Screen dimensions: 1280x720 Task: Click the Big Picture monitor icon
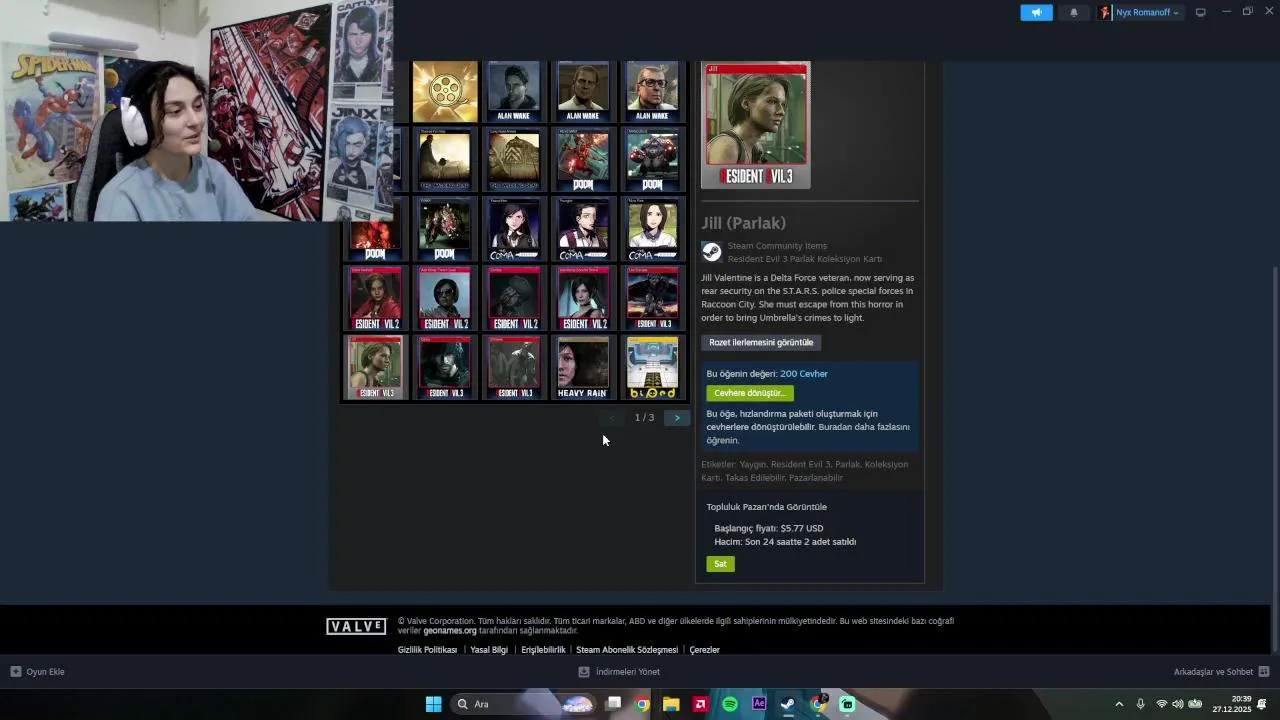click(1200, 12)
